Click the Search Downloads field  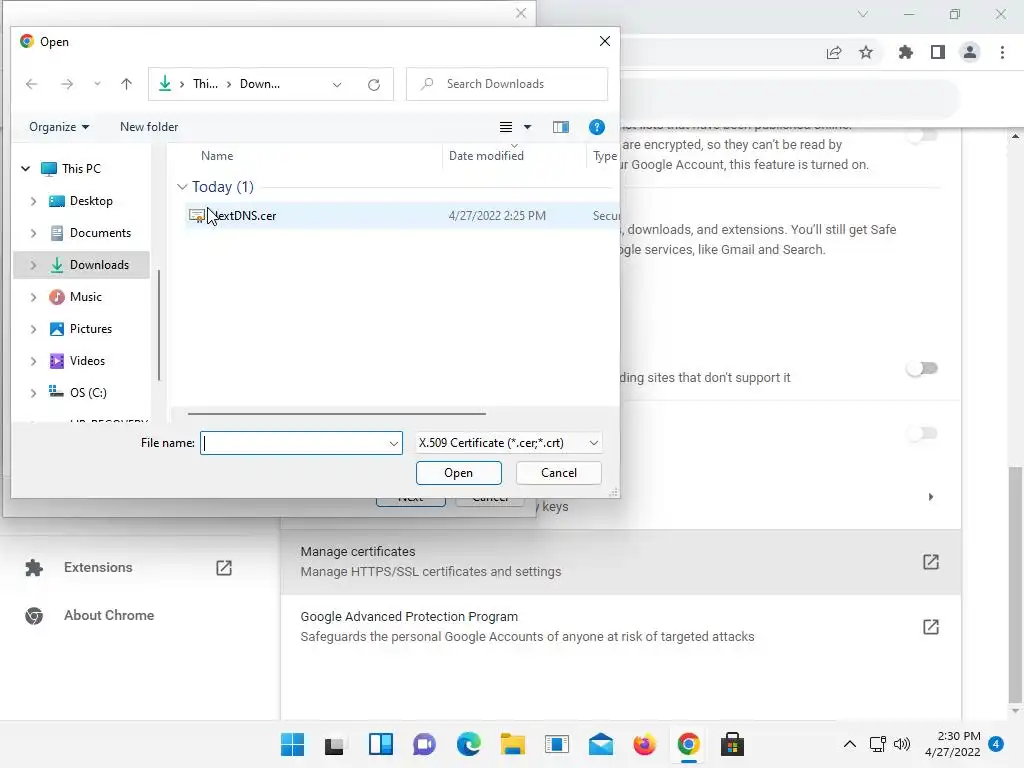[507, 84]
